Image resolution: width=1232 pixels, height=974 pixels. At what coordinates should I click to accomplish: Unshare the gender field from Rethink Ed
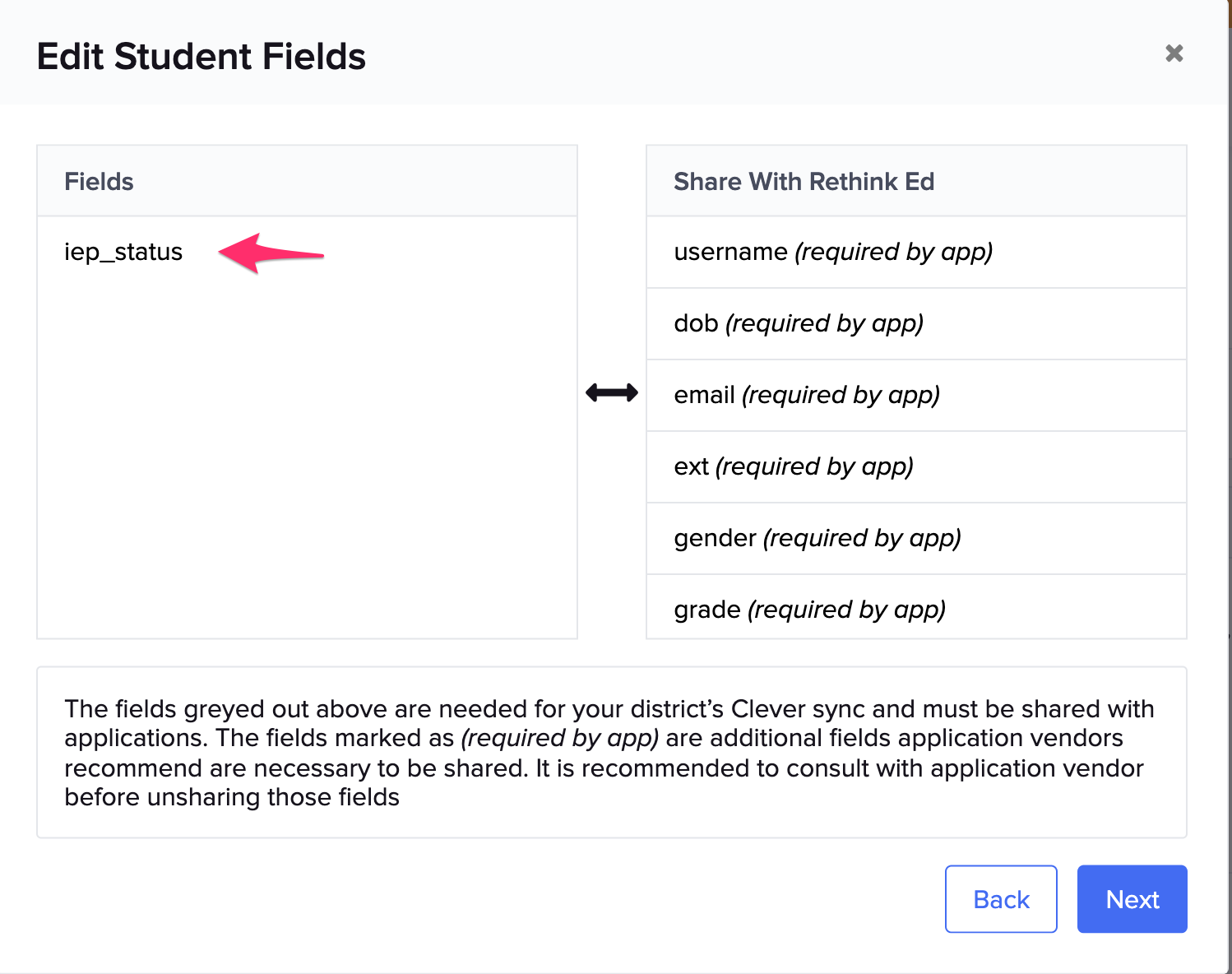click(x=817, y=538)
